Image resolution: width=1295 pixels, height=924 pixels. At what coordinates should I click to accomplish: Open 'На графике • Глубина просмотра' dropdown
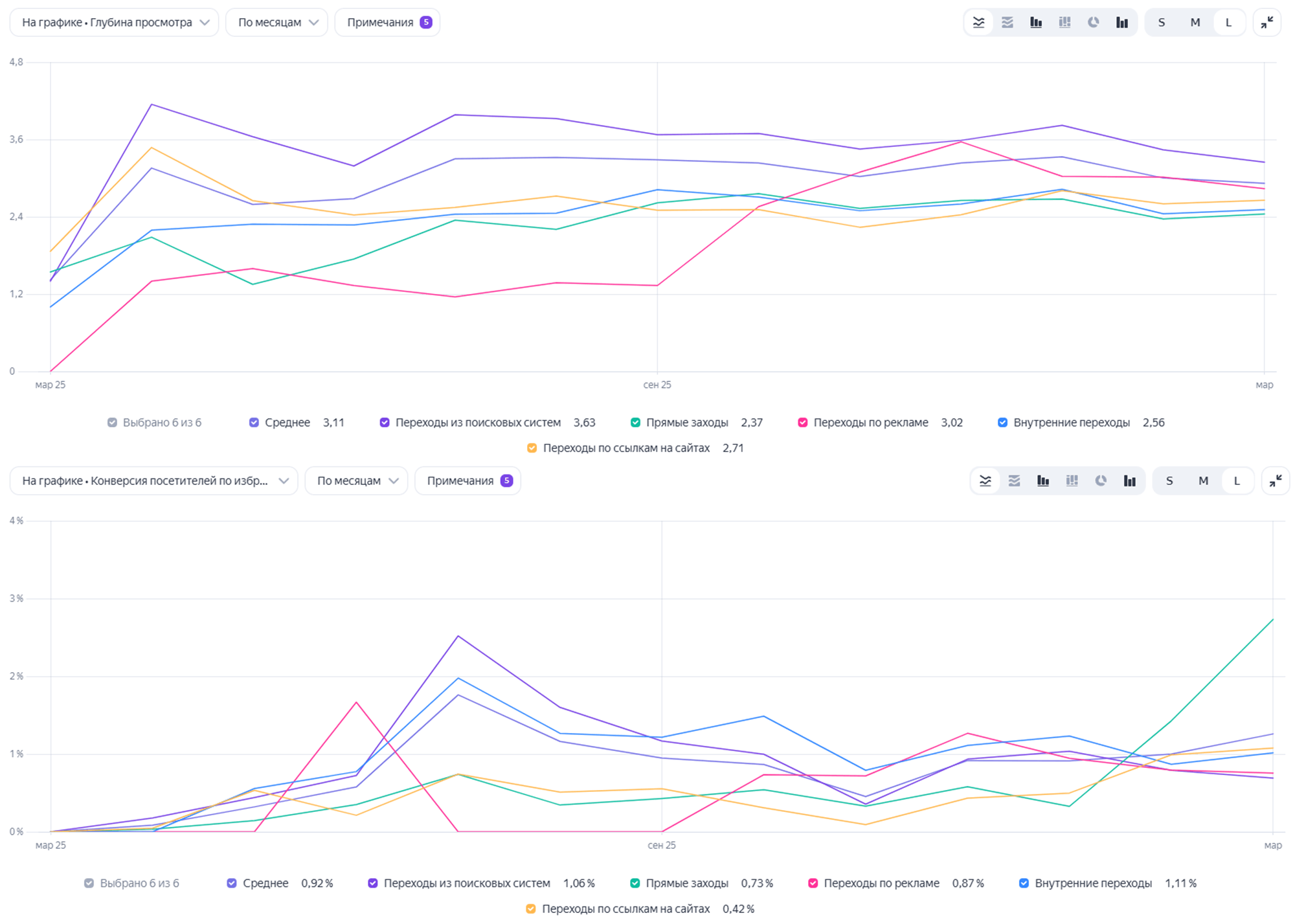[x=115, y=23]
